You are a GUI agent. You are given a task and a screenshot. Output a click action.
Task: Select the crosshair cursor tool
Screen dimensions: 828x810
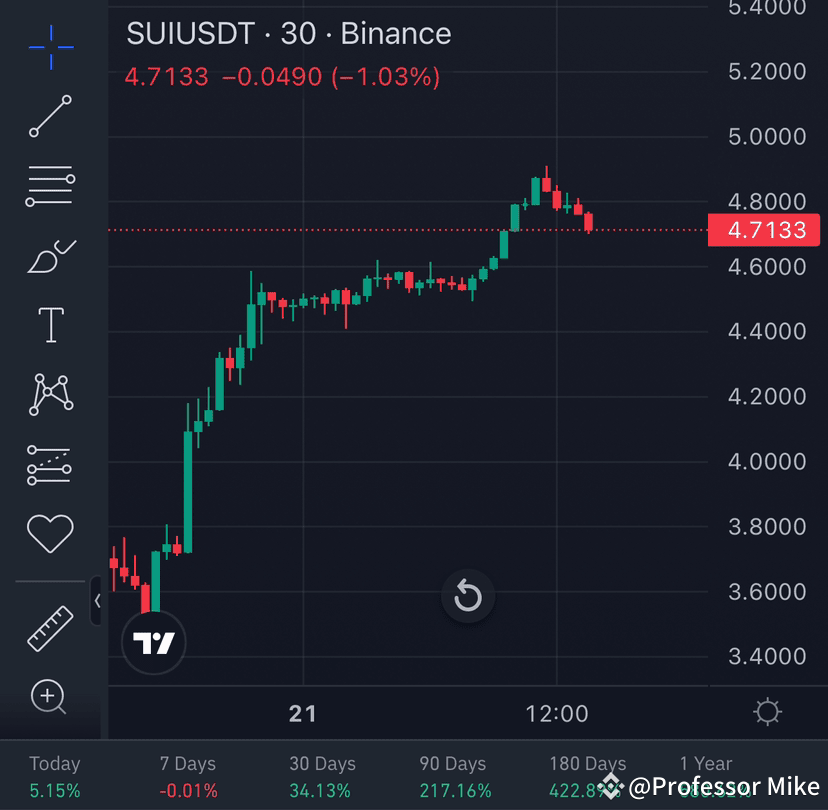click(50, 47)
